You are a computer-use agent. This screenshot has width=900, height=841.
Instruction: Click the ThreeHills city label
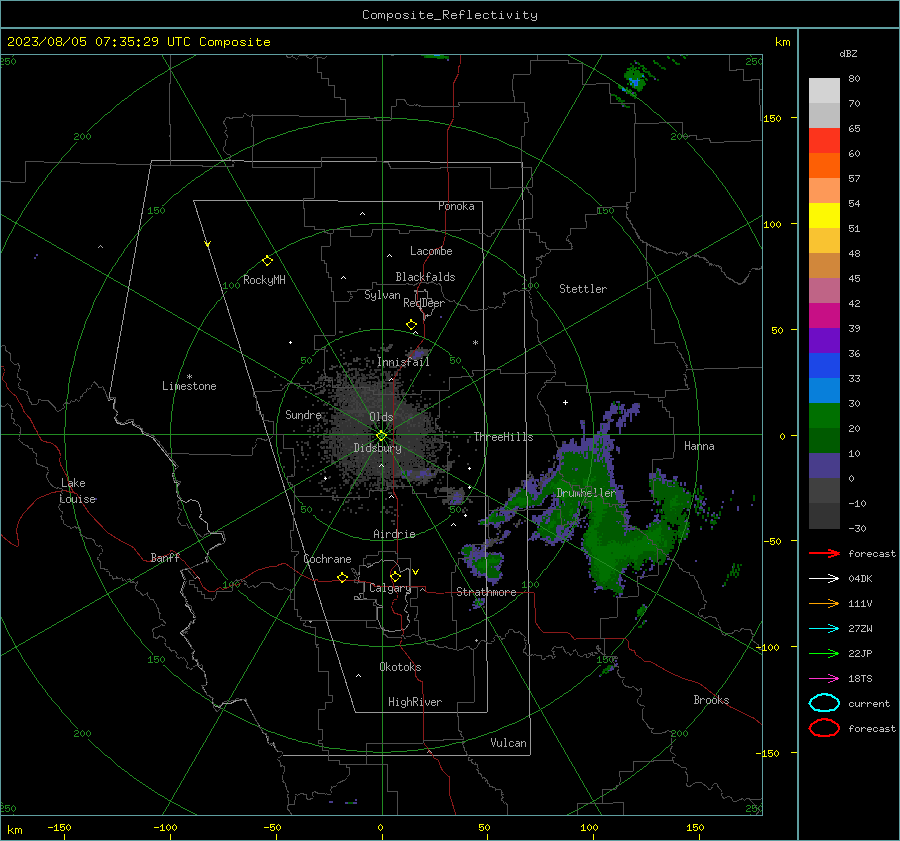click(503, 437)
